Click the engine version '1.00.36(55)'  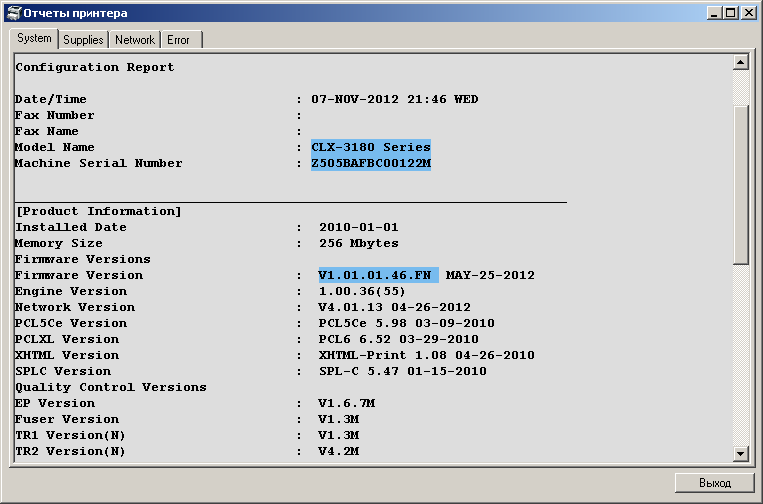pos(362,291)
